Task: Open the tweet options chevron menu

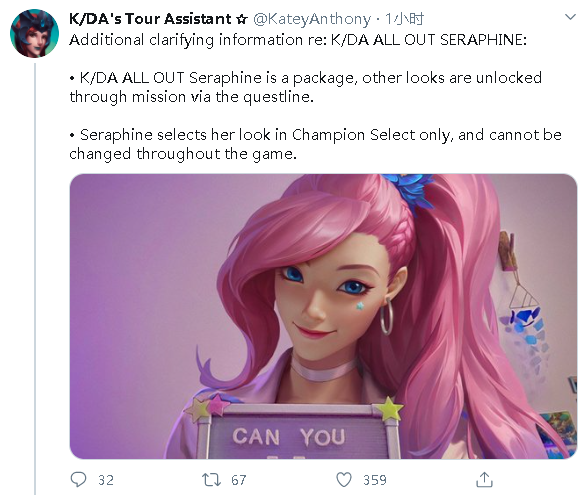Action: pyautogui.click(x=570, y=17)
